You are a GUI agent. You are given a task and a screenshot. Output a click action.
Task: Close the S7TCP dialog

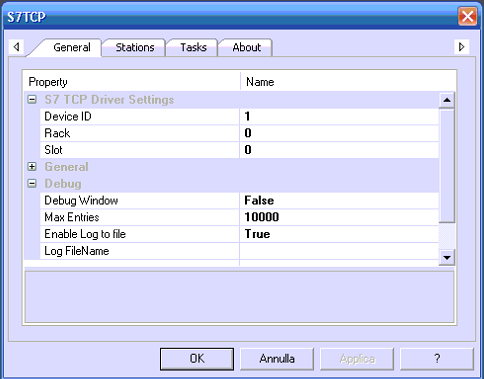coord(467,16)
